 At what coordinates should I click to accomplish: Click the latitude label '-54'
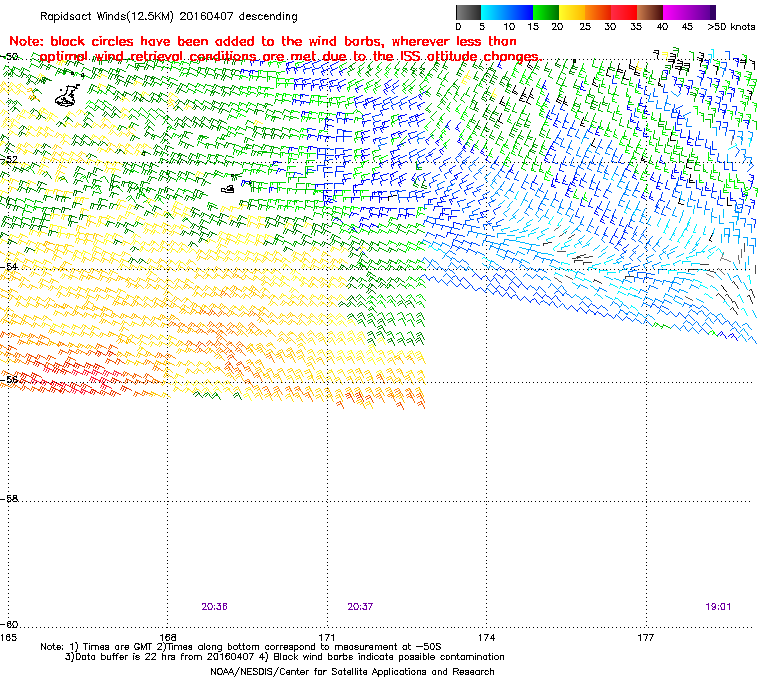[x=9, y=267]
